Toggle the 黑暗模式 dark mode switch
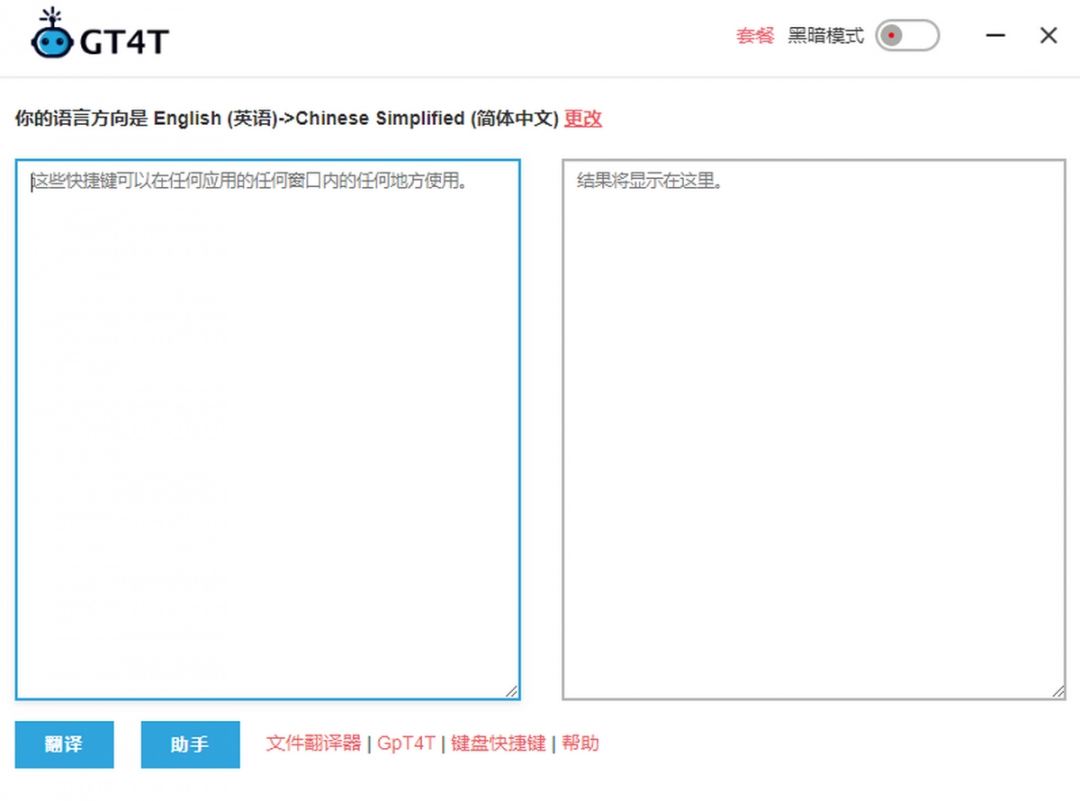The width and height of the screenshot is (1080, 801). pos(907,35)
